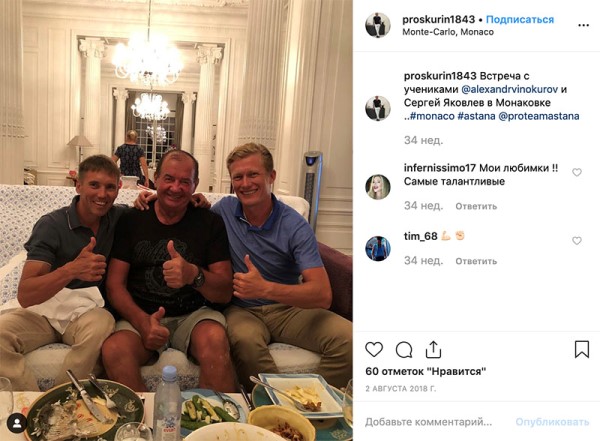Screen dimensions: 600x441
Task: Follow proskurin1843 via Подписаться
Action: [x=520, y=20]
